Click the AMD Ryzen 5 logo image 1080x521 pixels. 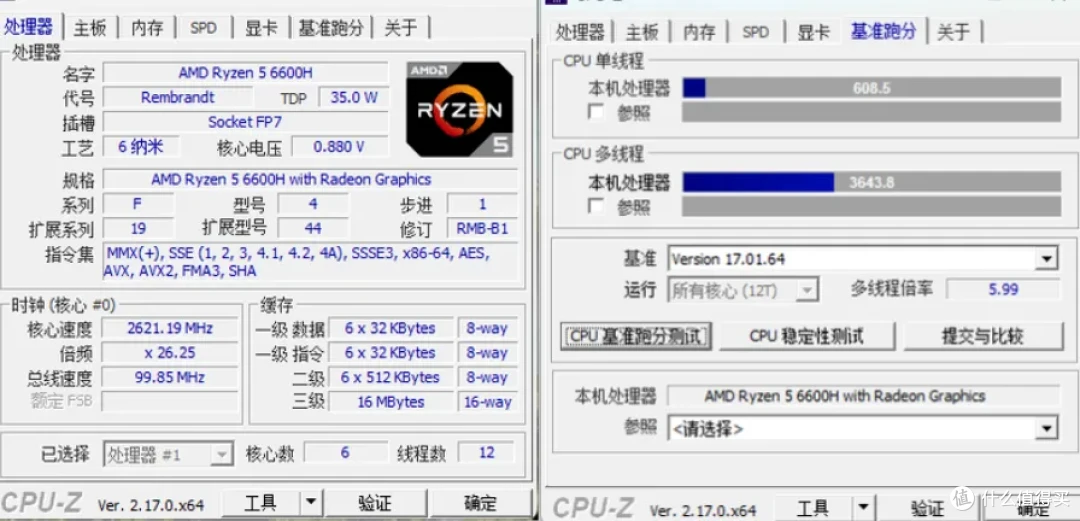[x=459, y=109]
